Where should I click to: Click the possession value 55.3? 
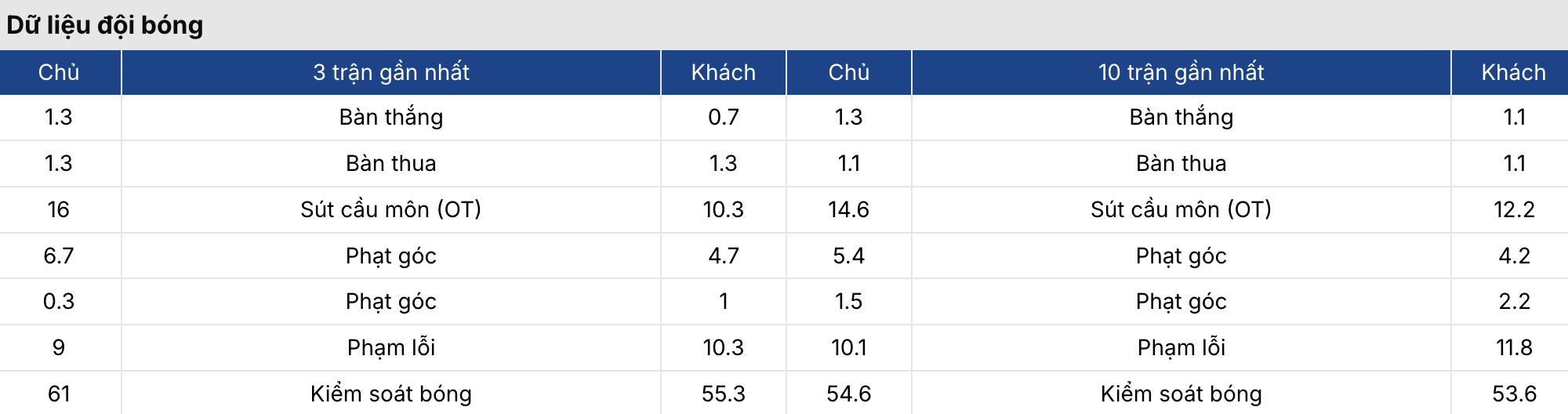point(723,393)
